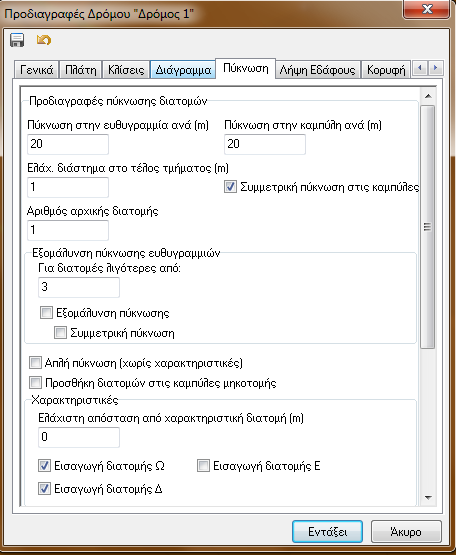Click the scrollbar up arrow
The height and width of the screenshot is (555, 456).
[428, 96]
